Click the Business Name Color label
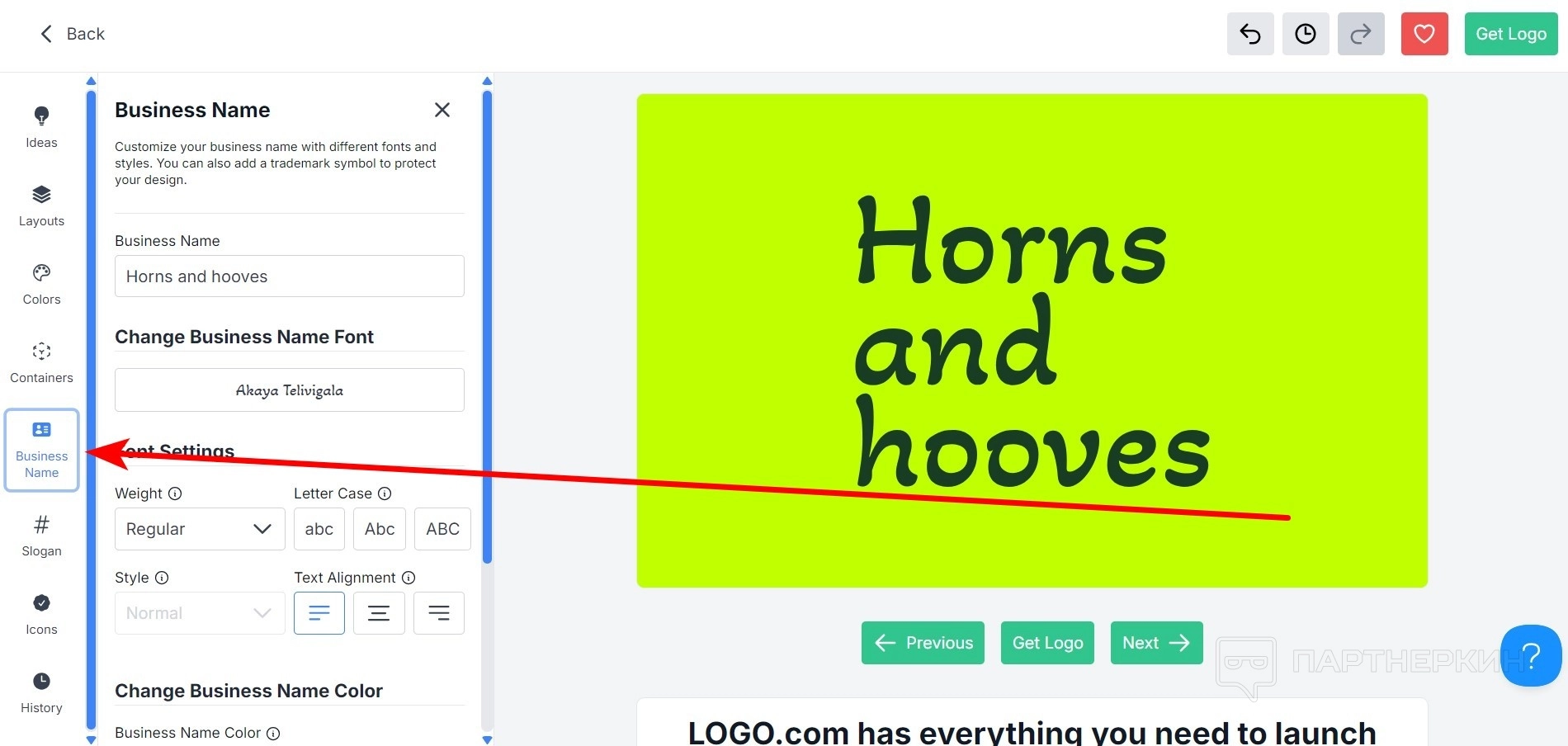This screenshot has height=746, width=1568. click(x=187, y=733)
